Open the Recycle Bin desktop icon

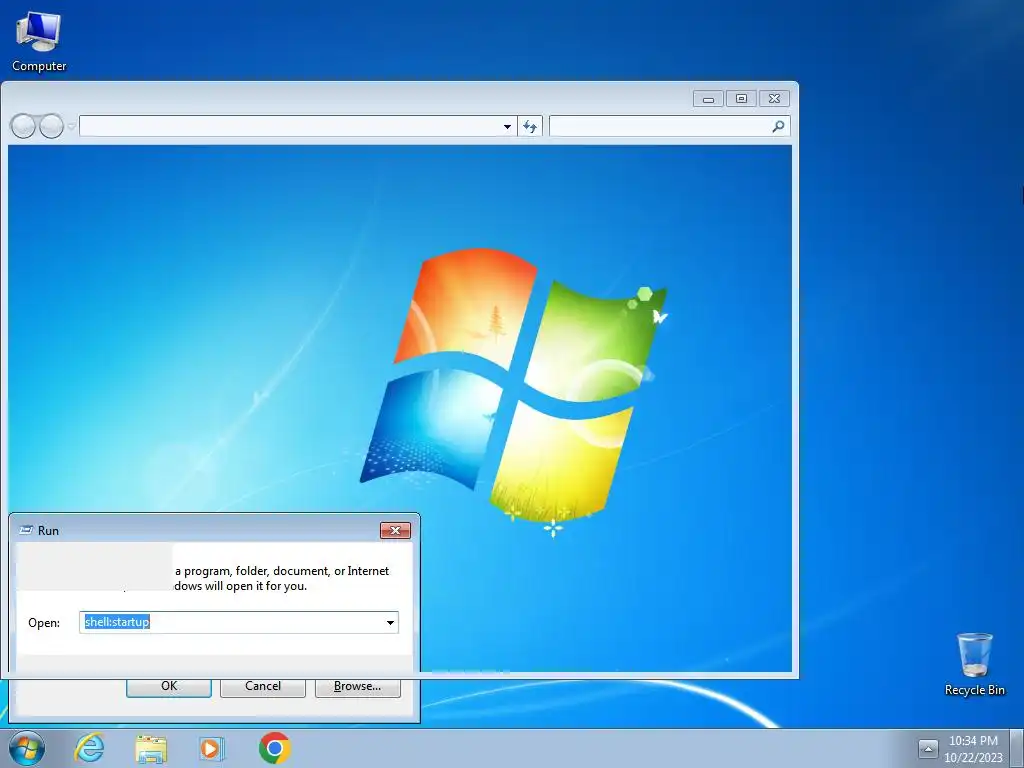tap(974, 664)
